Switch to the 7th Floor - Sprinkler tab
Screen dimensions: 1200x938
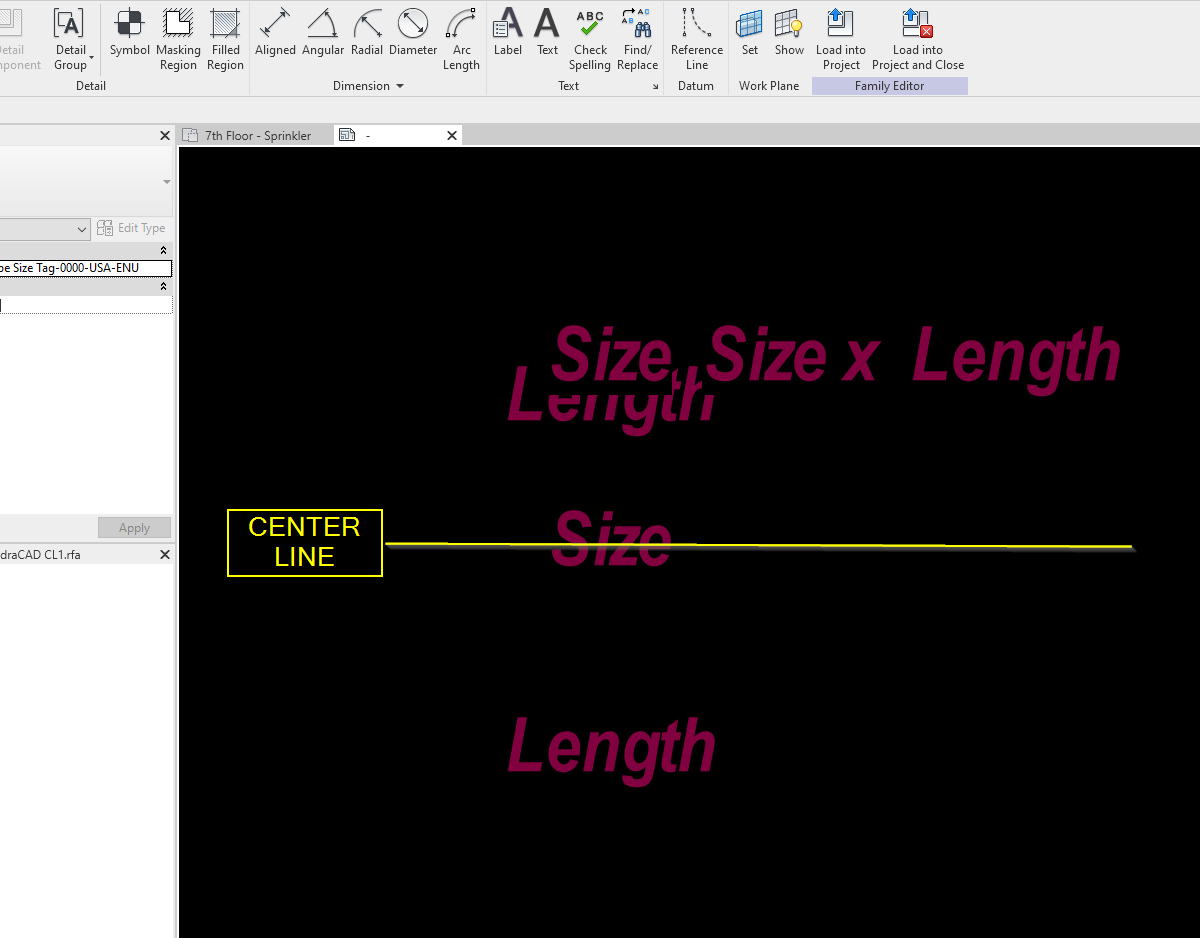click(255, 134)
